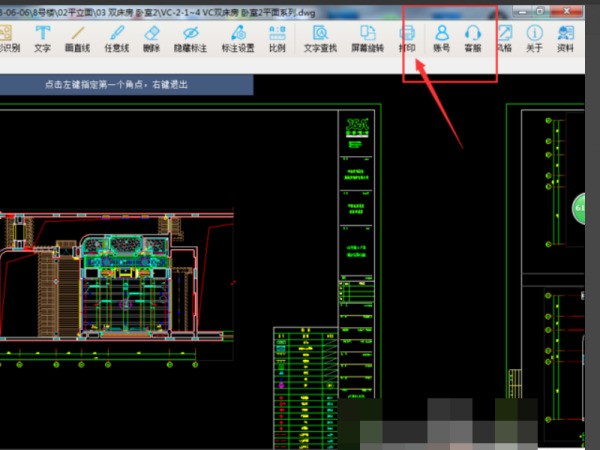
Task: Click the green circle badge on right edge
Action: 578,209
